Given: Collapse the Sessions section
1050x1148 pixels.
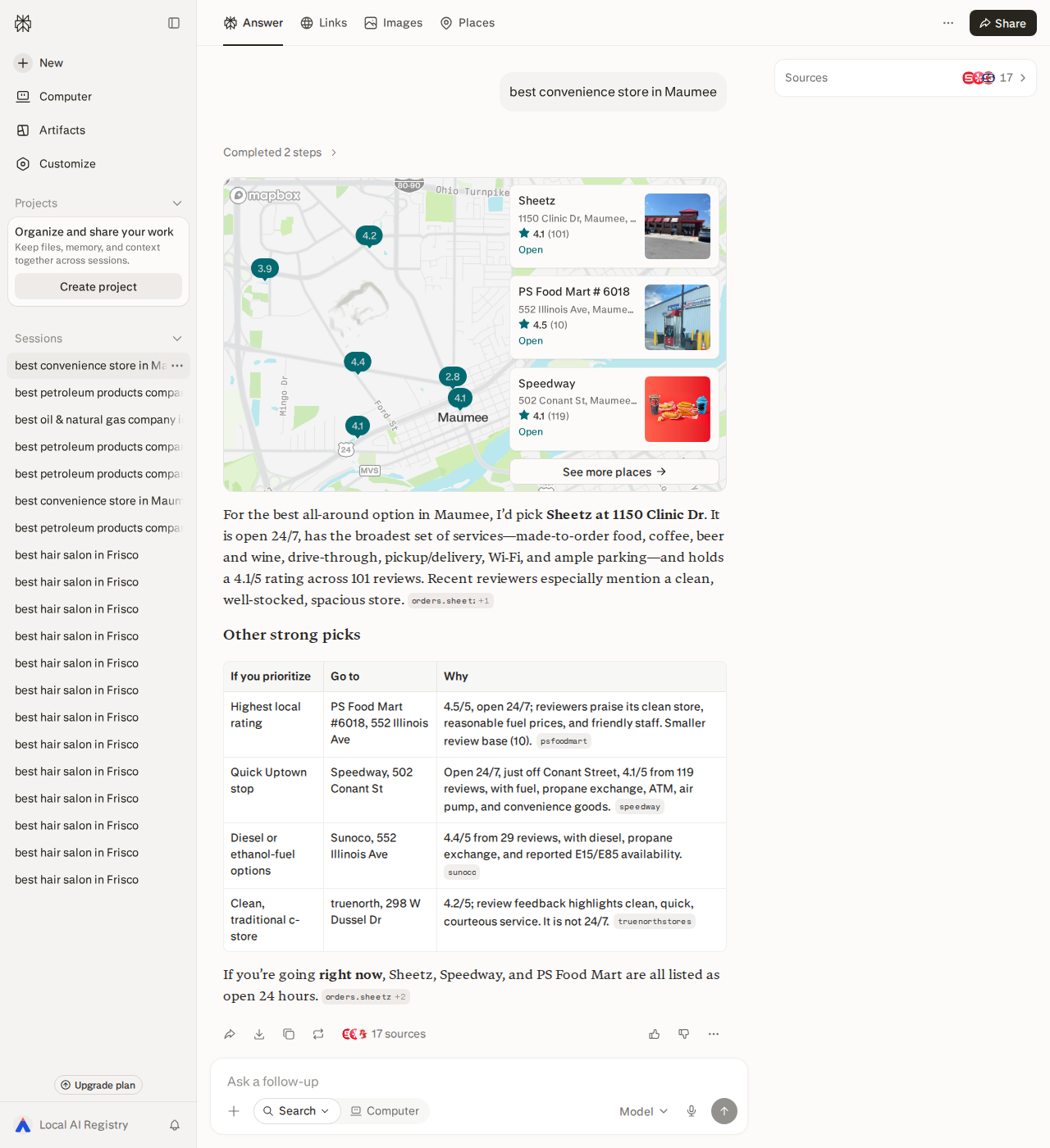Looking at the screenshot, I should click(x=177, y=339).
